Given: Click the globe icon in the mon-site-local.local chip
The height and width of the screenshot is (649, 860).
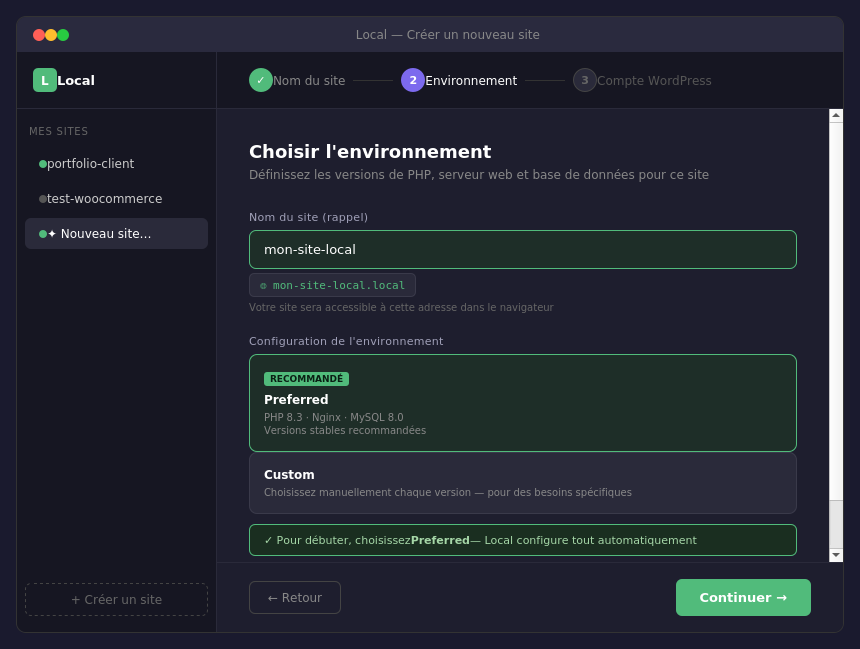Looking at the screenshot, I should click(263, 285).
